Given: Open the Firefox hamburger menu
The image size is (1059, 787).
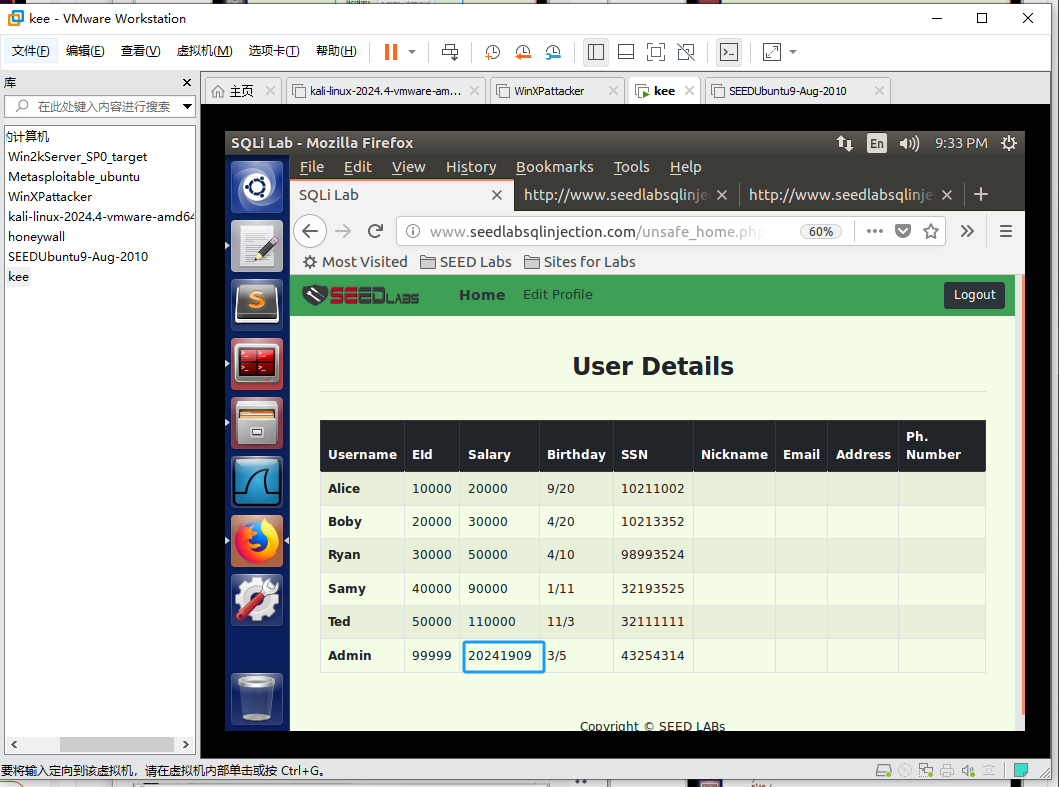Looking at the screenshot, I should 1006,232.
